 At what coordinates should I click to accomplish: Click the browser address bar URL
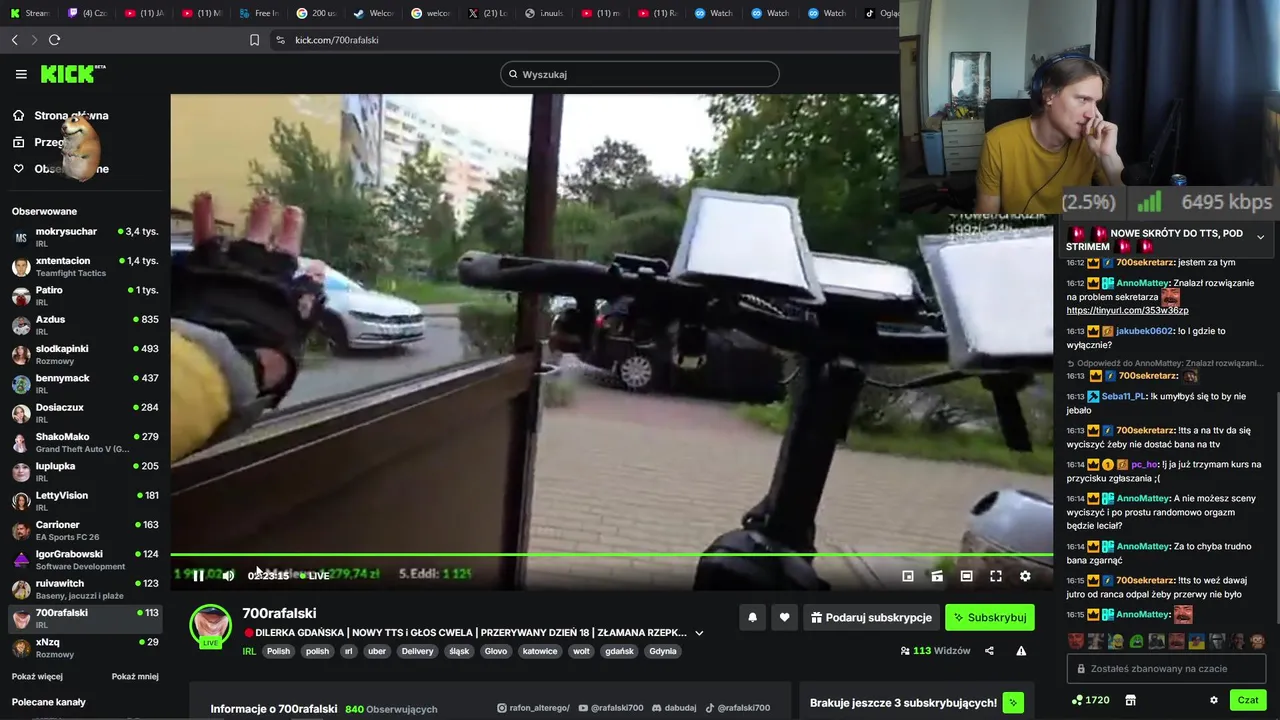point(336,40)
